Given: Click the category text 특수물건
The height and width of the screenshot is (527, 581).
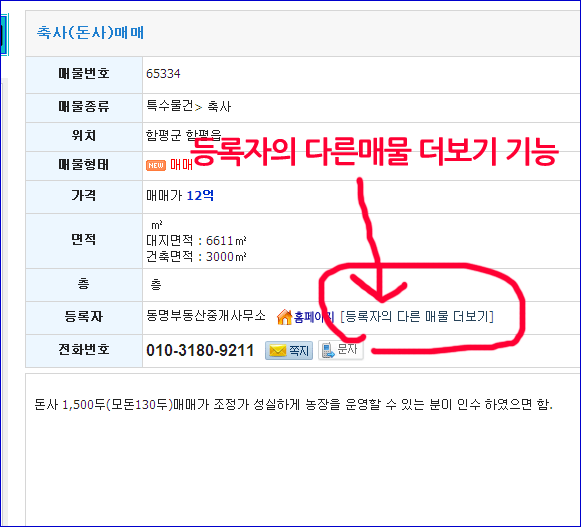Looking at the screenshot, I should click(x=170, y=106).
